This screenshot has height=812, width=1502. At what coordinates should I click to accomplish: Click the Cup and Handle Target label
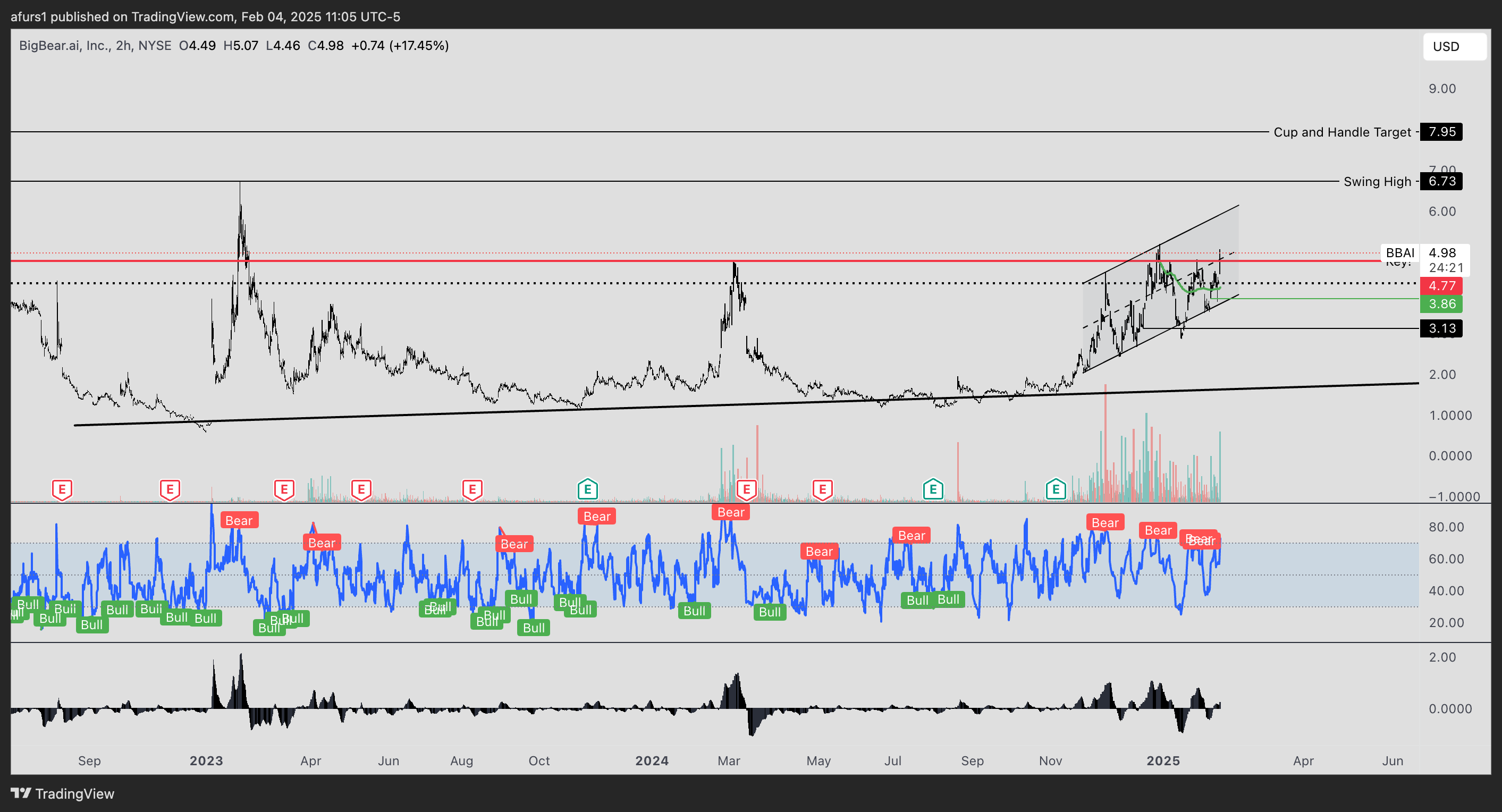(1342, 132)
